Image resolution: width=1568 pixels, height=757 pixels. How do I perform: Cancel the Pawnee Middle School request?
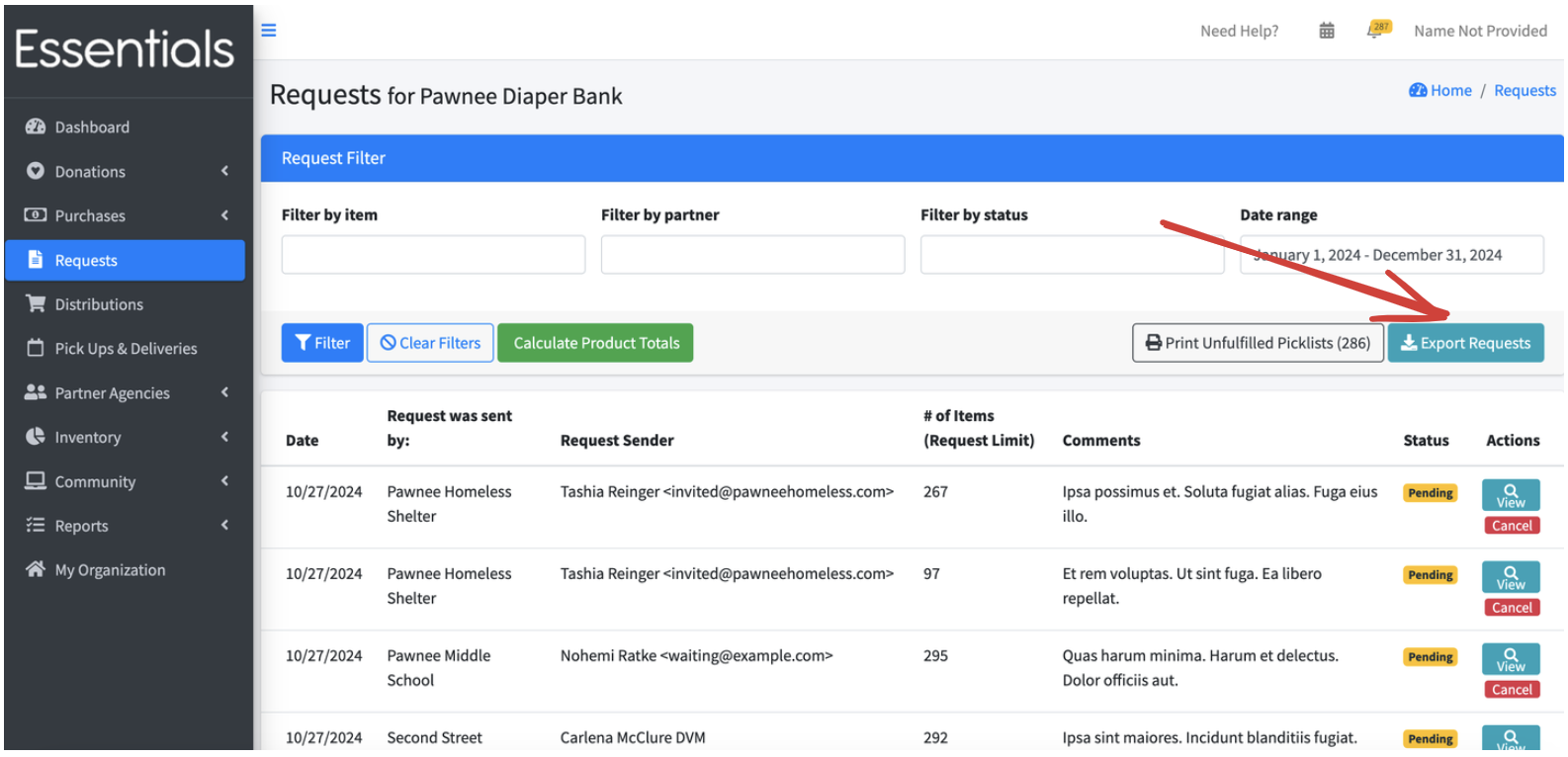coord(1512,690)
